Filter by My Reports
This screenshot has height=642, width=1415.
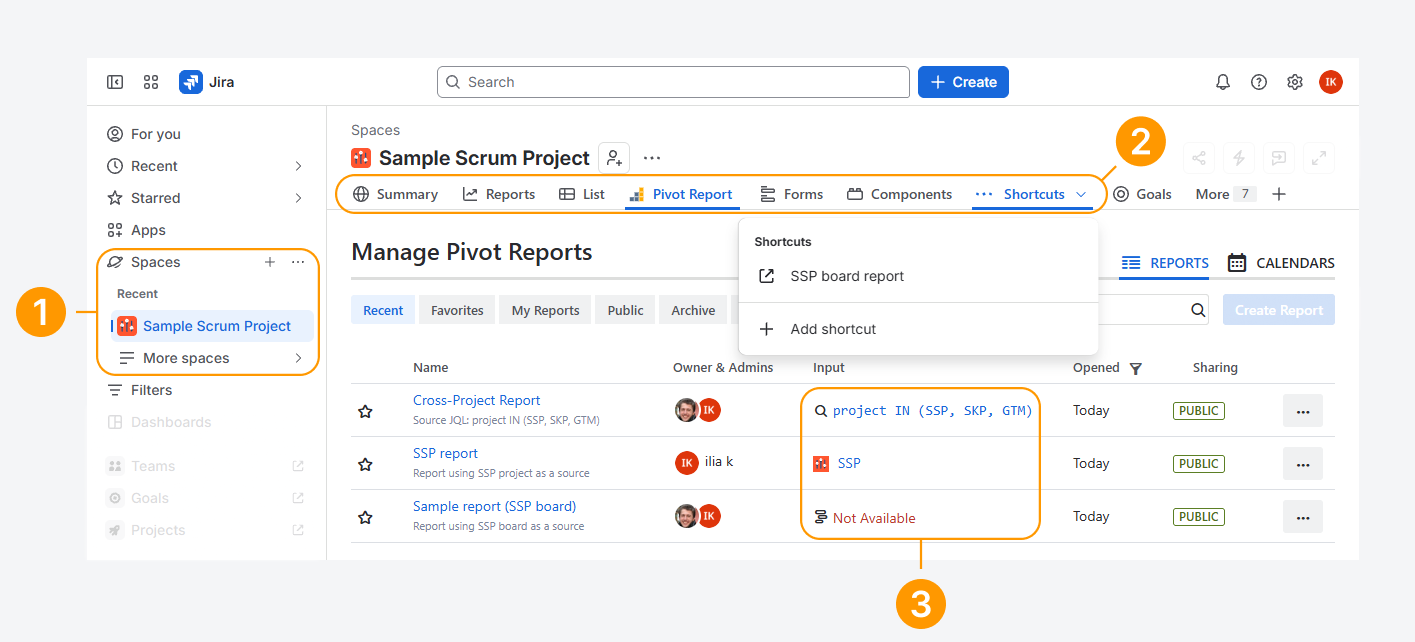(545, 310)
